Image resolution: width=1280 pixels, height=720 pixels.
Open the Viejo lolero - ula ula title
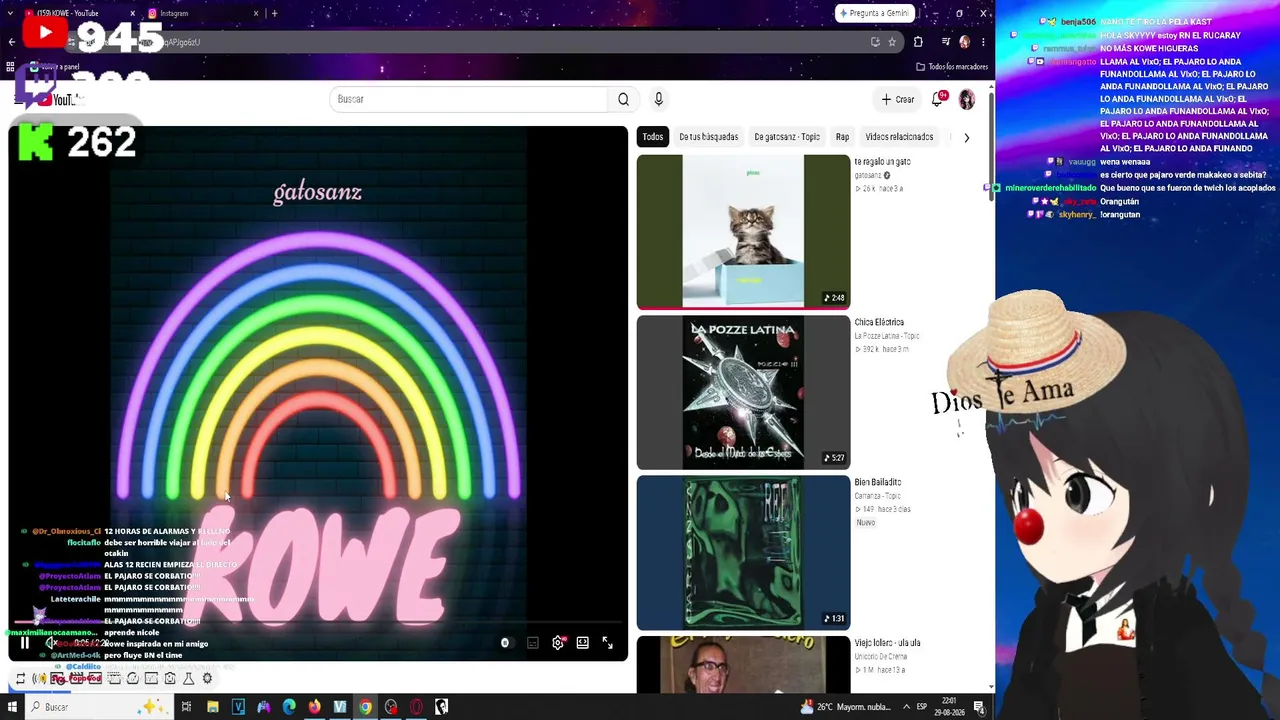coord(887,643)
